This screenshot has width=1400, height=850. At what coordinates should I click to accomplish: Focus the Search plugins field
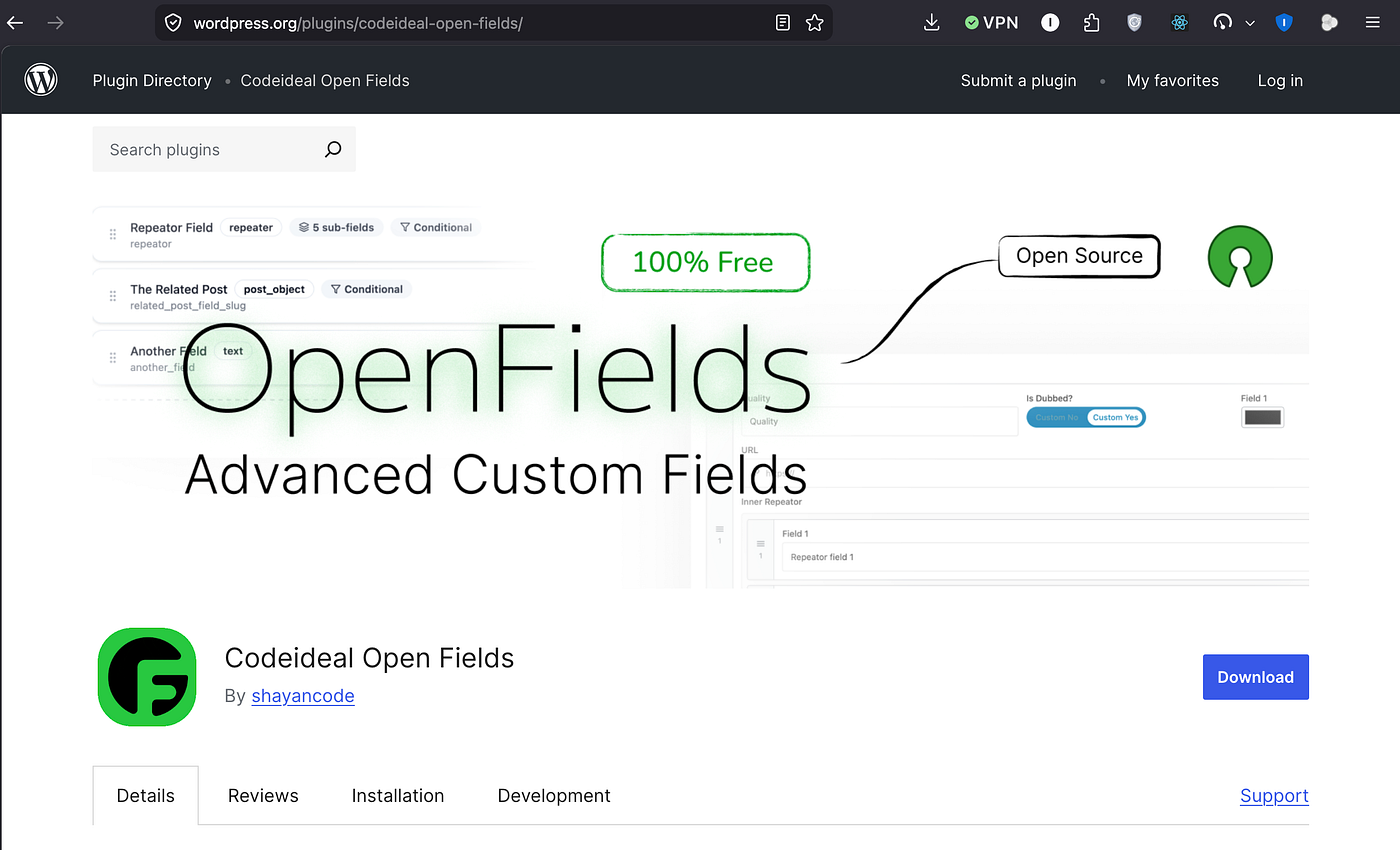(224, 149)
